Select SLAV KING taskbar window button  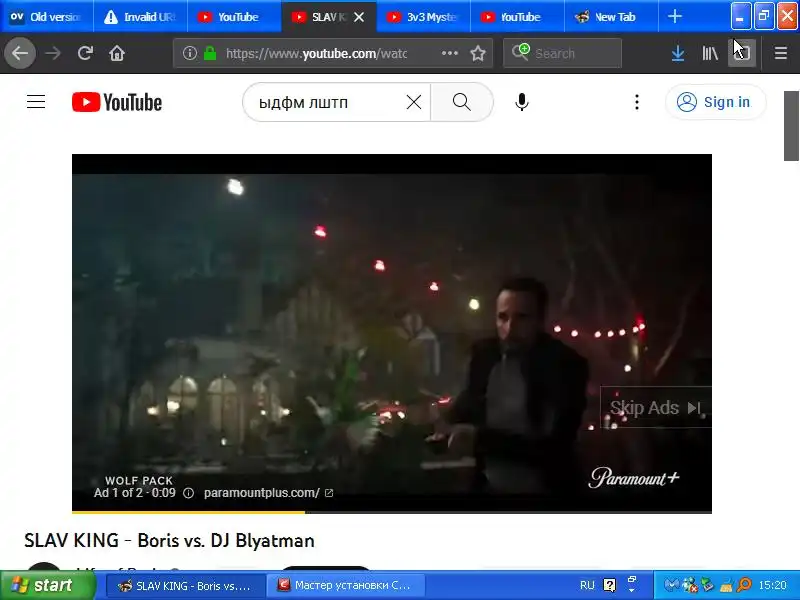tap(186, 586)
